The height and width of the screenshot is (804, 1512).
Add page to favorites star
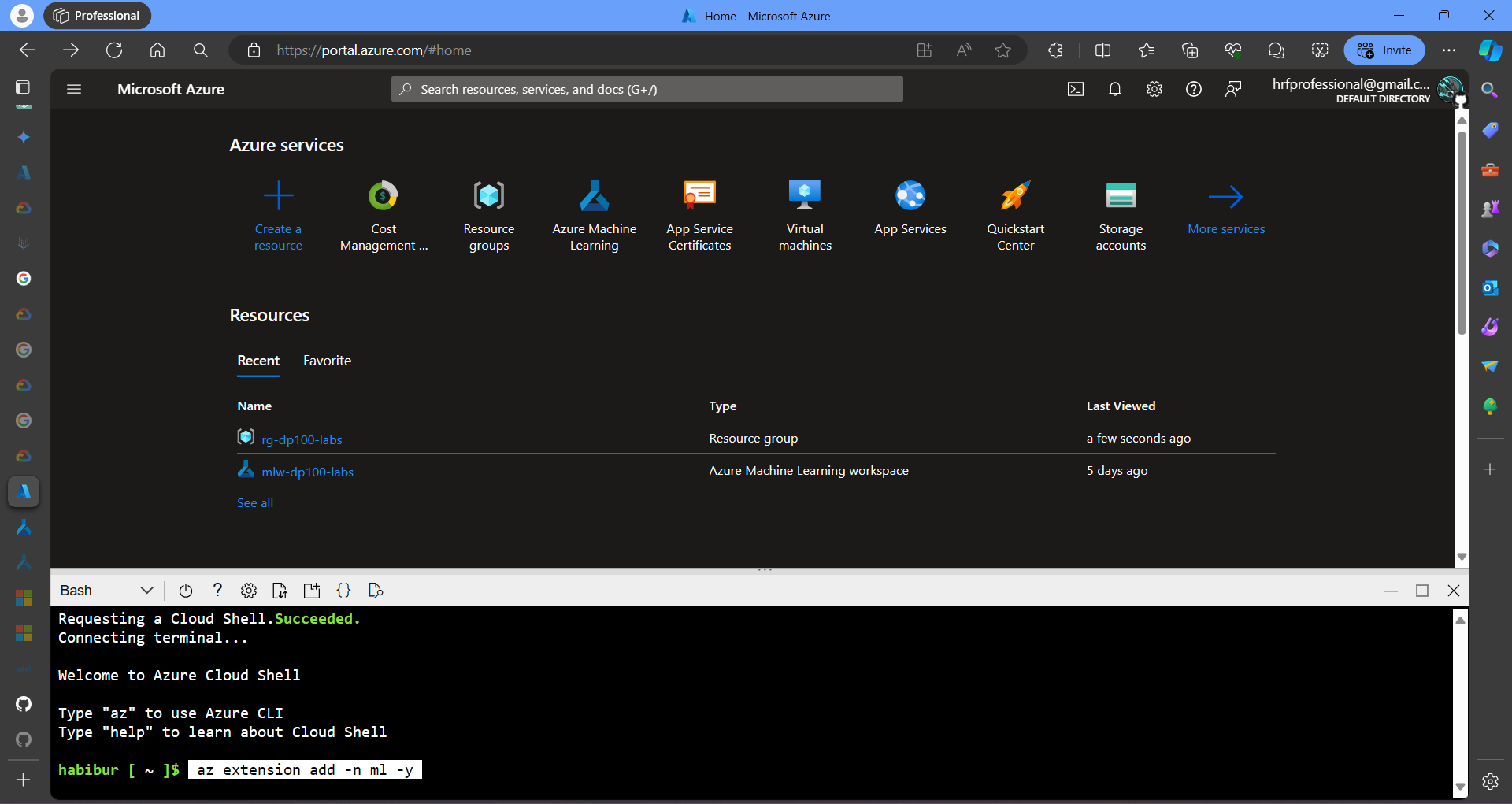(1002, 50)
